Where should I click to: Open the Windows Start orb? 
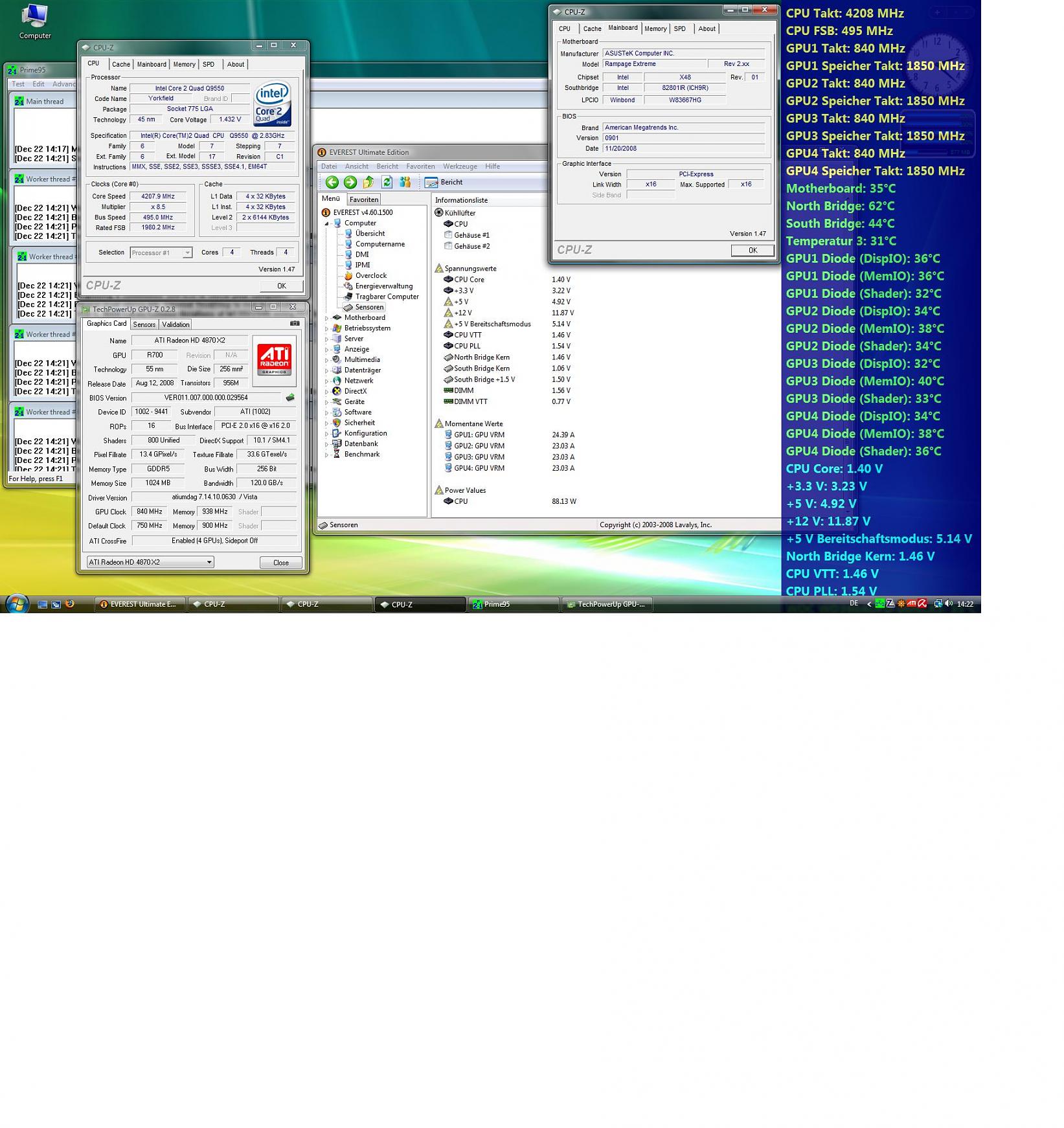point(17,603)
